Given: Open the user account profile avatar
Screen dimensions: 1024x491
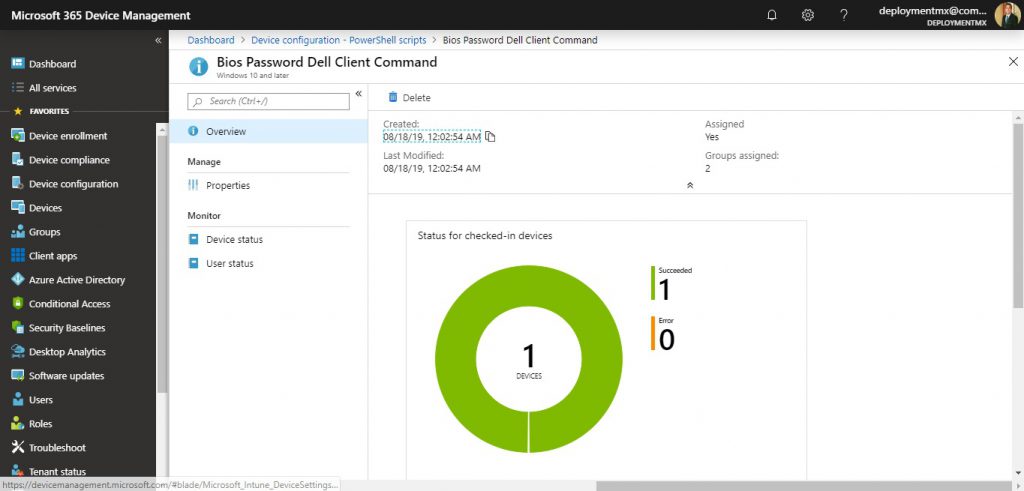Looking at the screenshot, I should 1006,15.
